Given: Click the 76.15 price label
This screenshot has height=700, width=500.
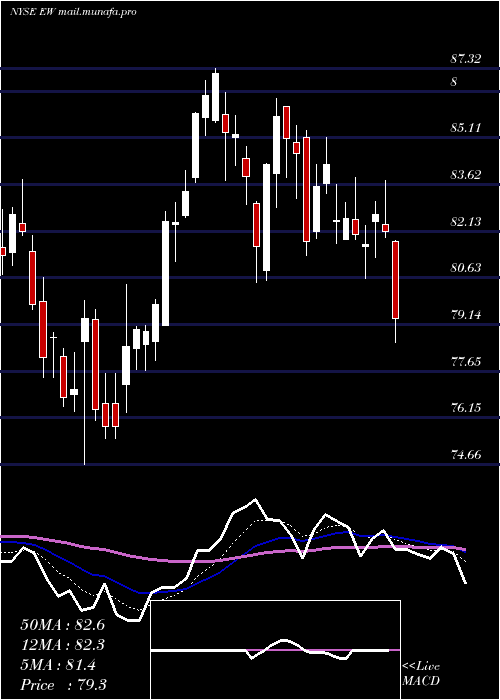Looking at the screenshot, I should [x=466, y=408].
